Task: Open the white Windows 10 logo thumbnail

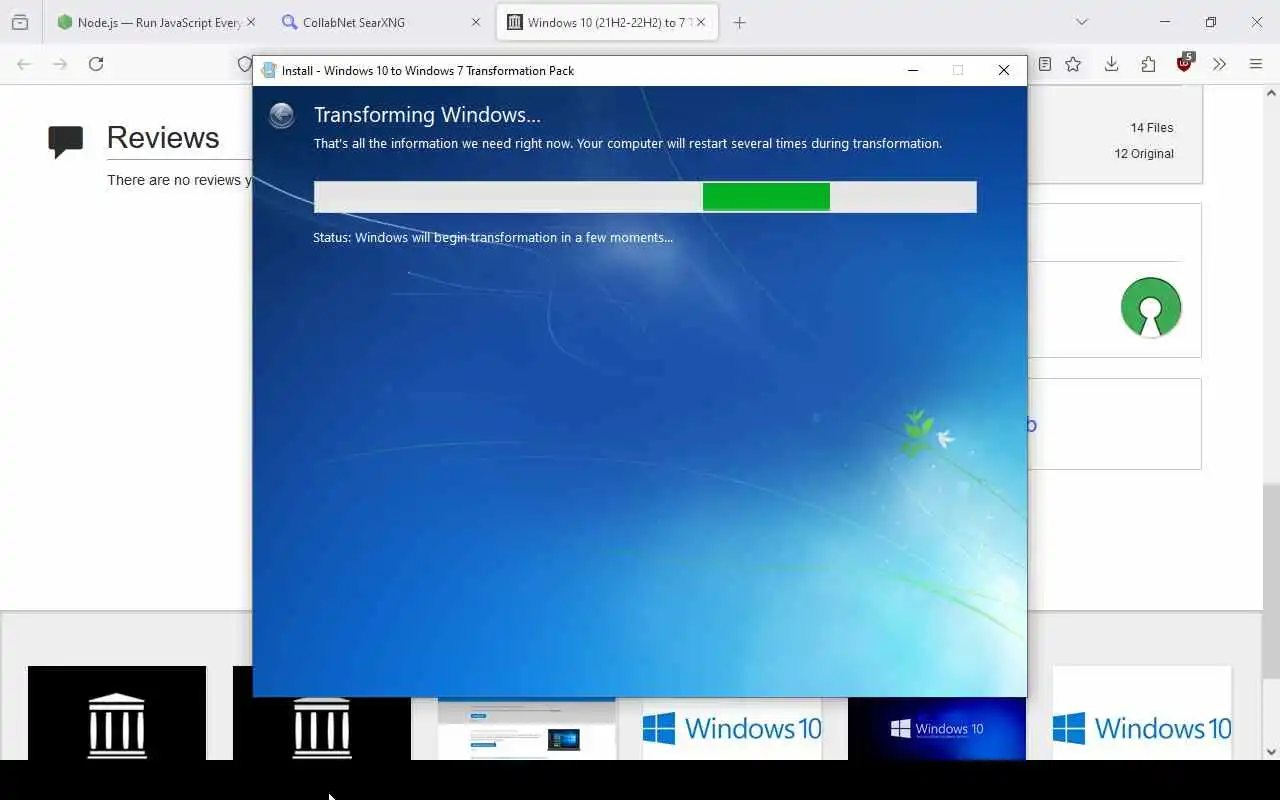Action: [x=732, y=728]
